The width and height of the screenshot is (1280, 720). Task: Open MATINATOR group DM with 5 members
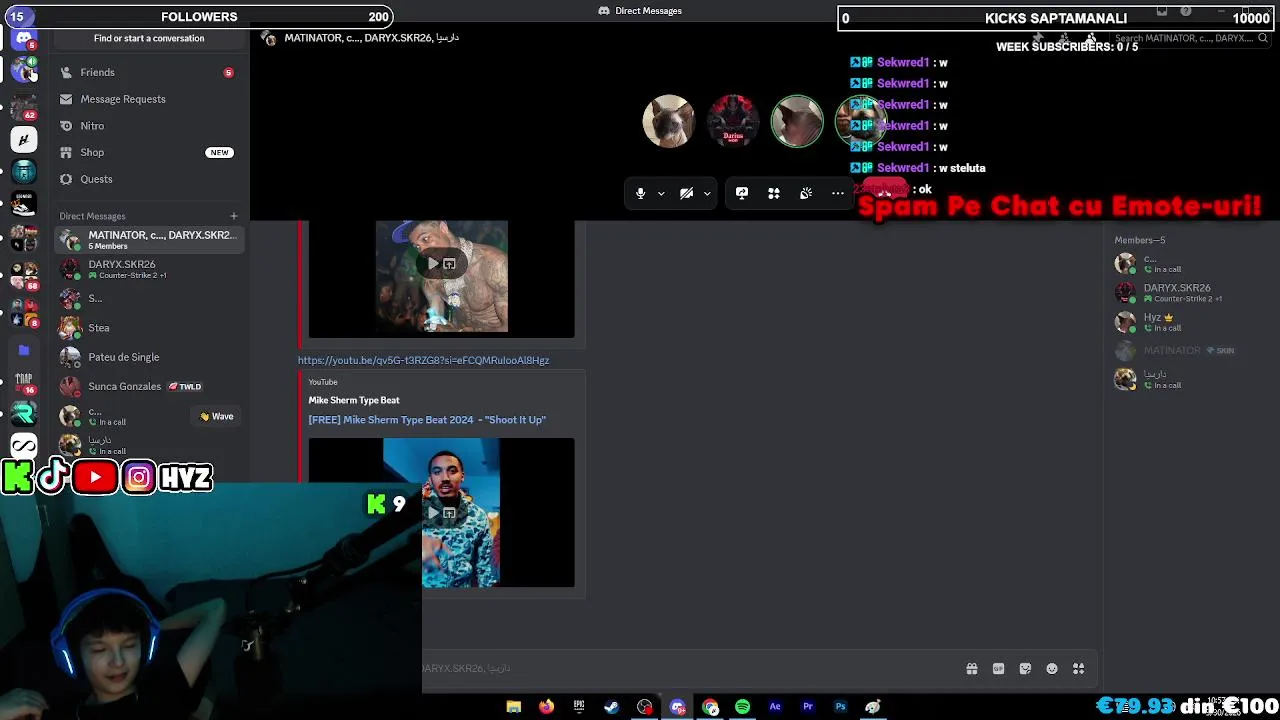[149, 240]
